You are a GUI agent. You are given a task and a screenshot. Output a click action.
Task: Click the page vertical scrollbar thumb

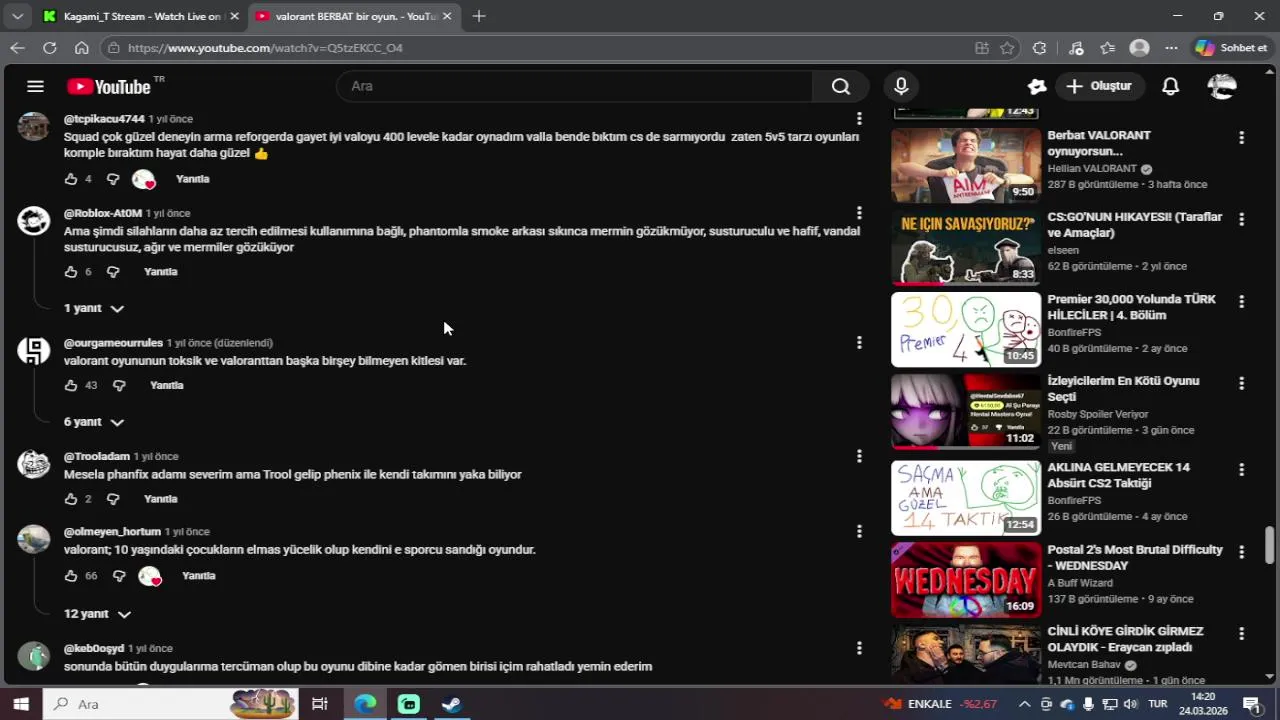click(x=1270, y=545)
